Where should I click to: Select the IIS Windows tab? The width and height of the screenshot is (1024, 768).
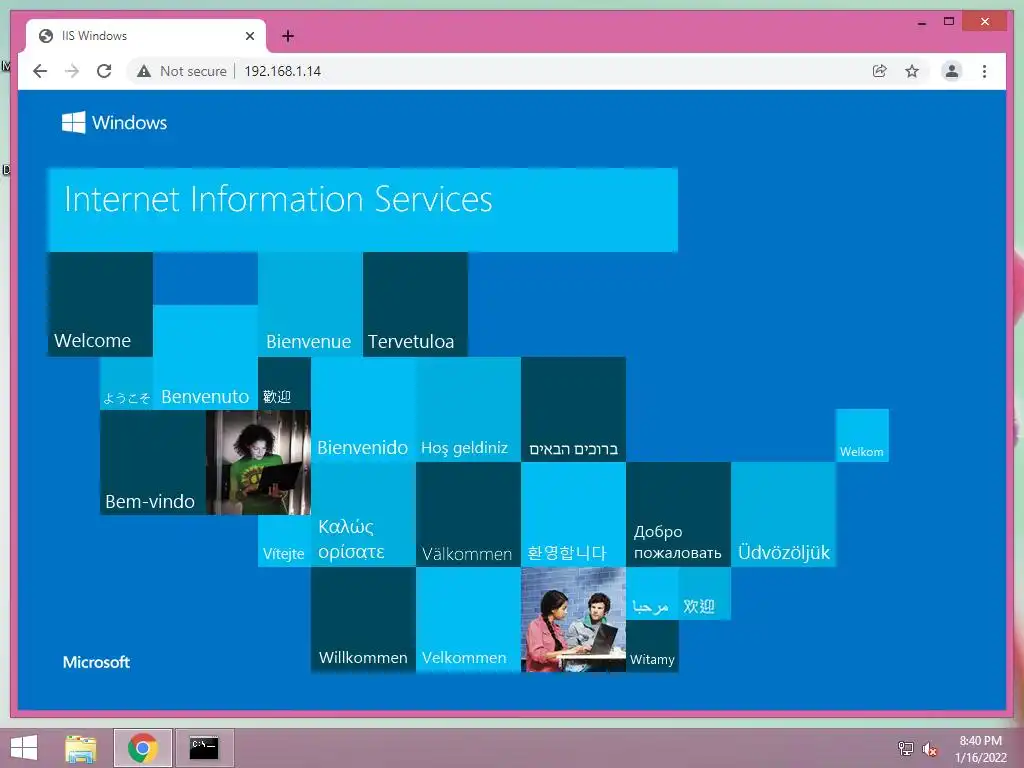146,36
